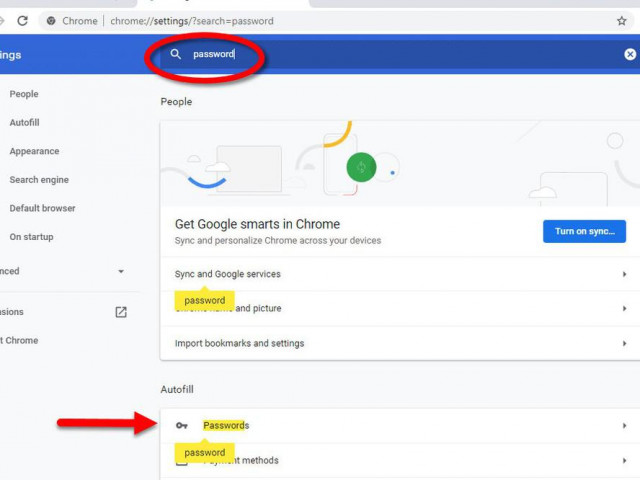The height and width of the screenshot is (480, 640).
Task: Click the key icon beside Passwords
Action: 182,426
